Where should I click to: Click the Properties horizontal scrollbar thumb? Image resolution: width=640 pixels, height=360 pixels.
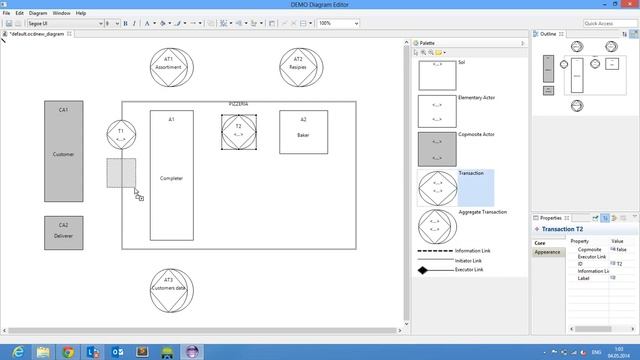(593, 329)
